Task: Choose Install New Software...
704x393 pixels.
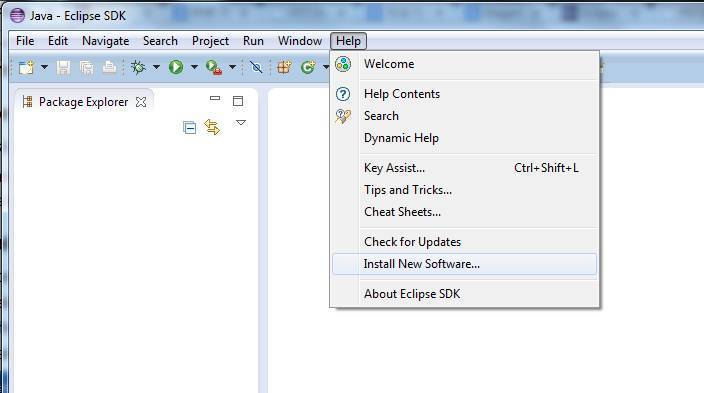Action: [x=465, y=264]
